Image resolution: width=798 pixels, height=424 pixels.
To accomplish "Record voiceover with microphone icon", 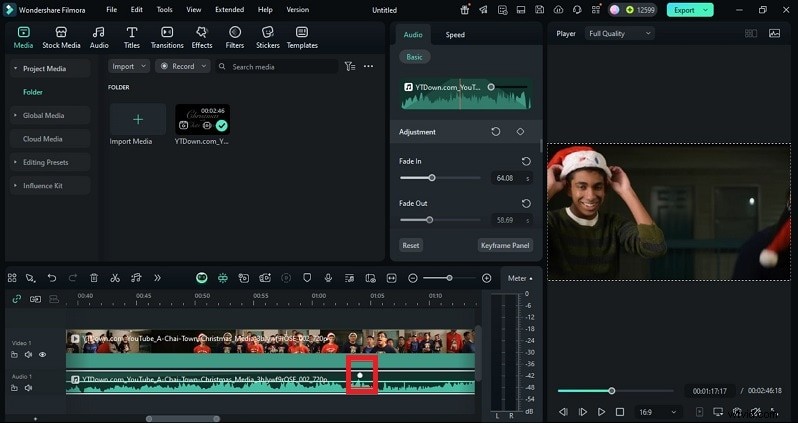I will [328, 278].
